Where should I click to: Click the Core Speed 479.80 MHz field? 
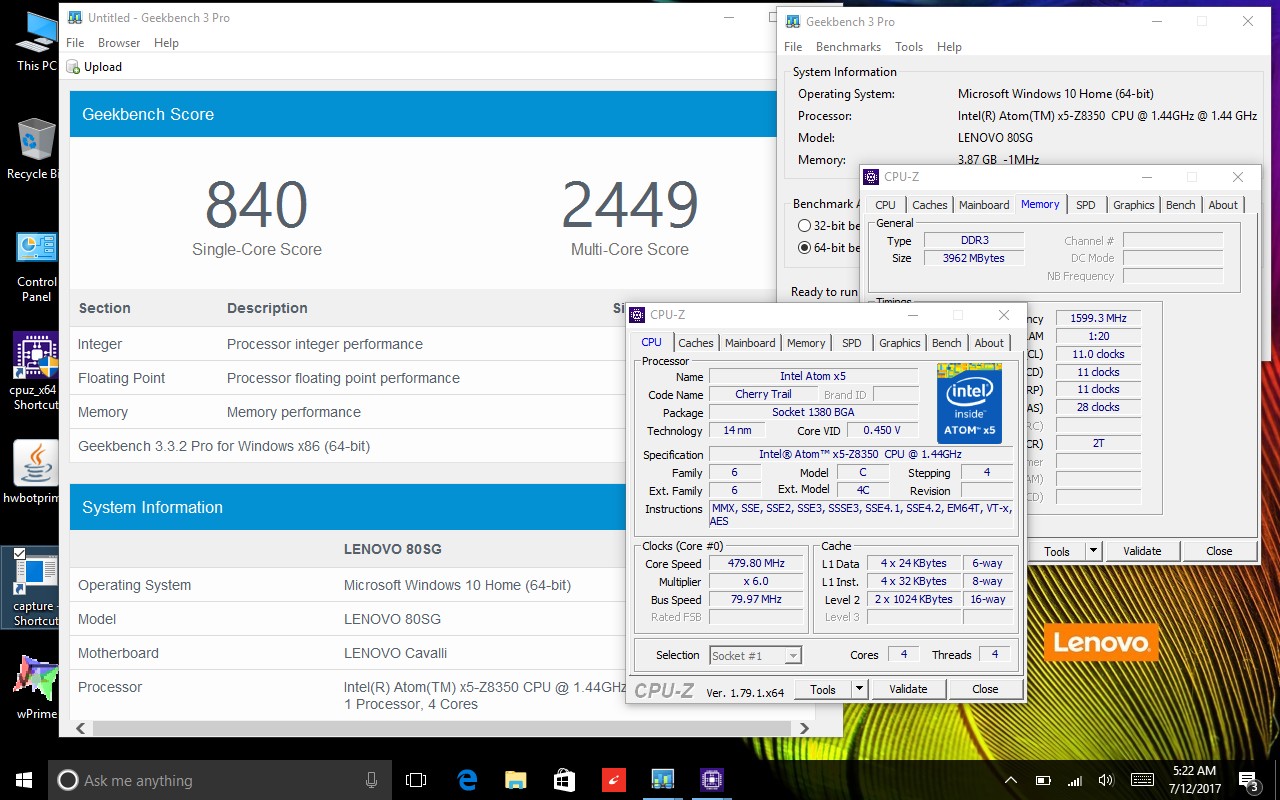point(756,563)
